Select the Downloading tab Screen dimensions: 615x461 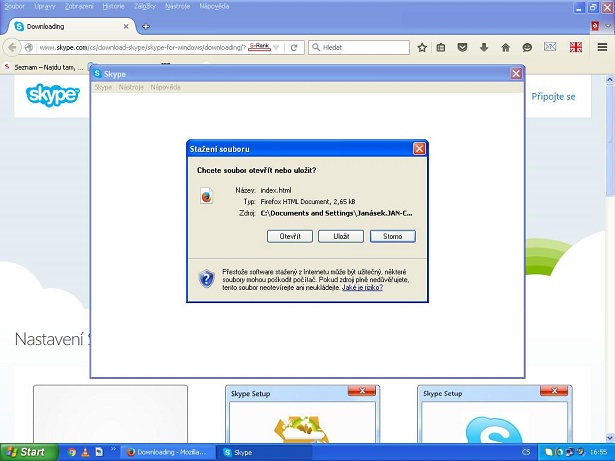(72, 26)
